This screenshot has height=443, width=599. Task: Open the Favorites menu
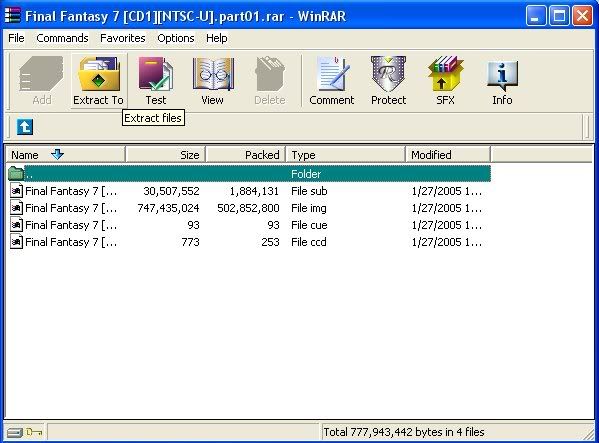pyautogui.click(x=123, y=38)
